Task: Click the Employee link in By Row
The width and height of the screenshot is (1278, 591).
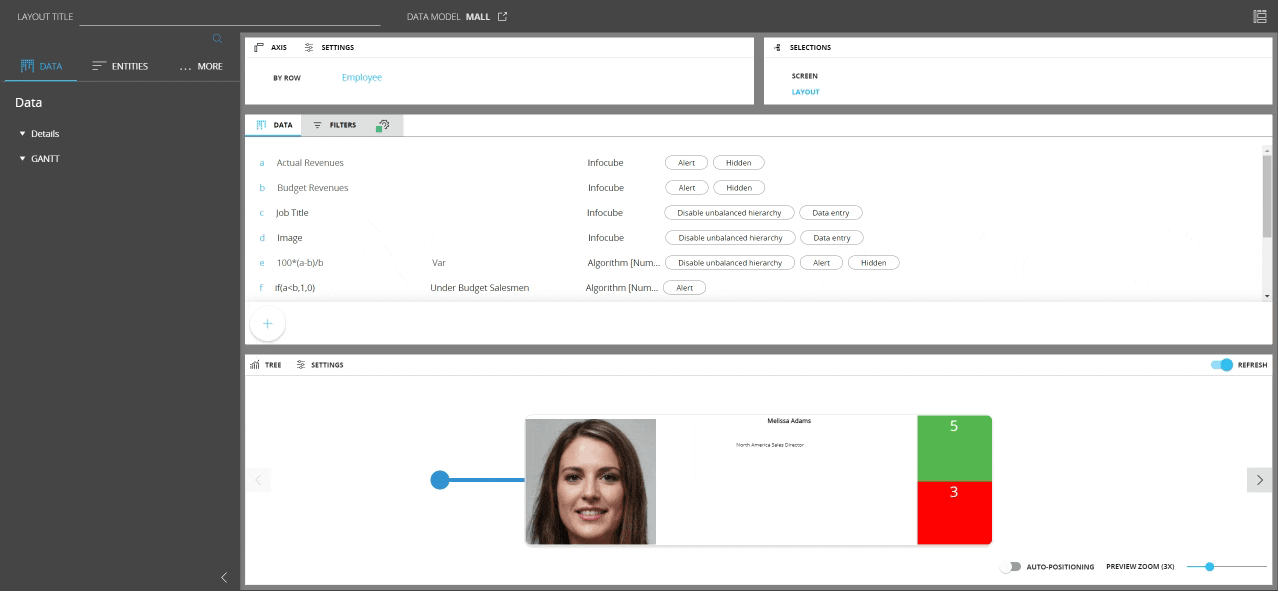Action: point(361,78)
